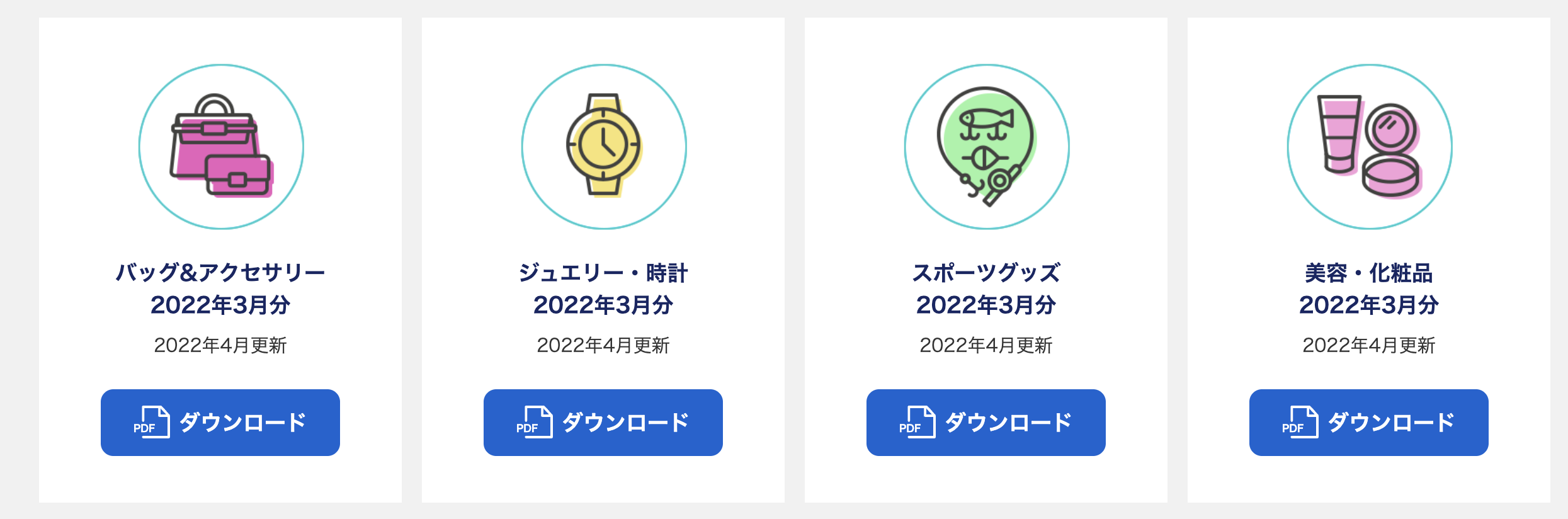Click the pink cosmetics tube and compact icon
This screenshot has width=1568, height=519.
coord(1370,147)
